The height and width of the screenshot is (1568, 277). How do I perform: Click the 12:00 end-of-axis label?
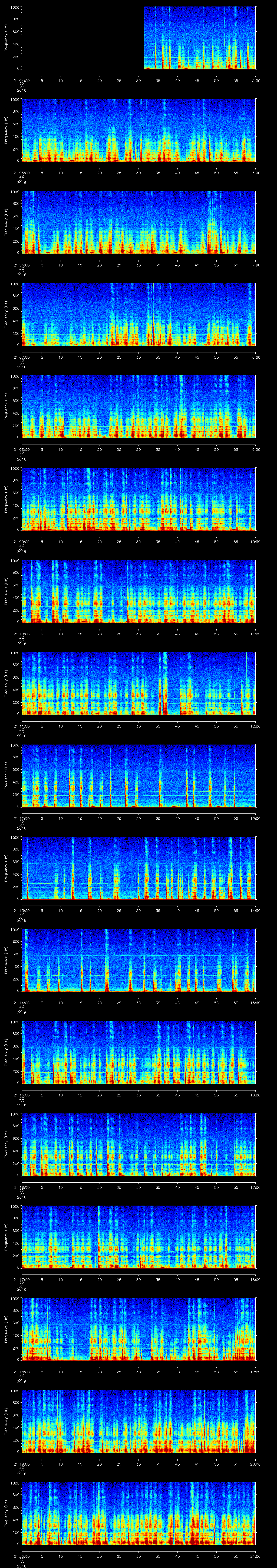256,727
